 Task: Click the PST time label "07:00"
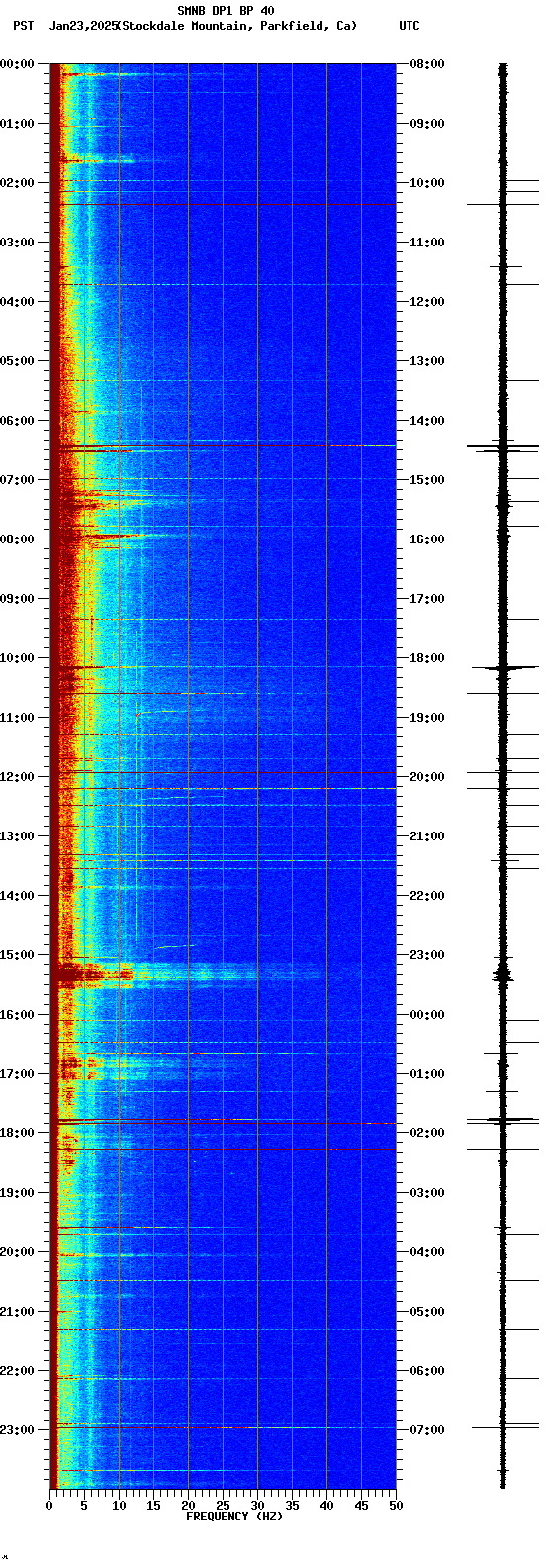pos(18,479)
